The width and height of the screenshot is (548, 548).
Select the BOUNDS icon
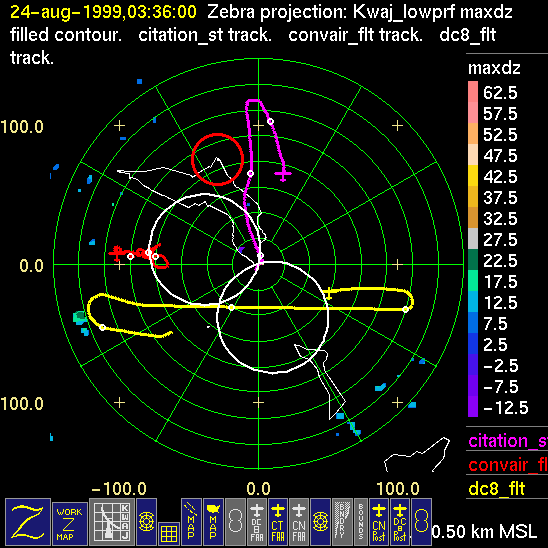click(361, 521)
